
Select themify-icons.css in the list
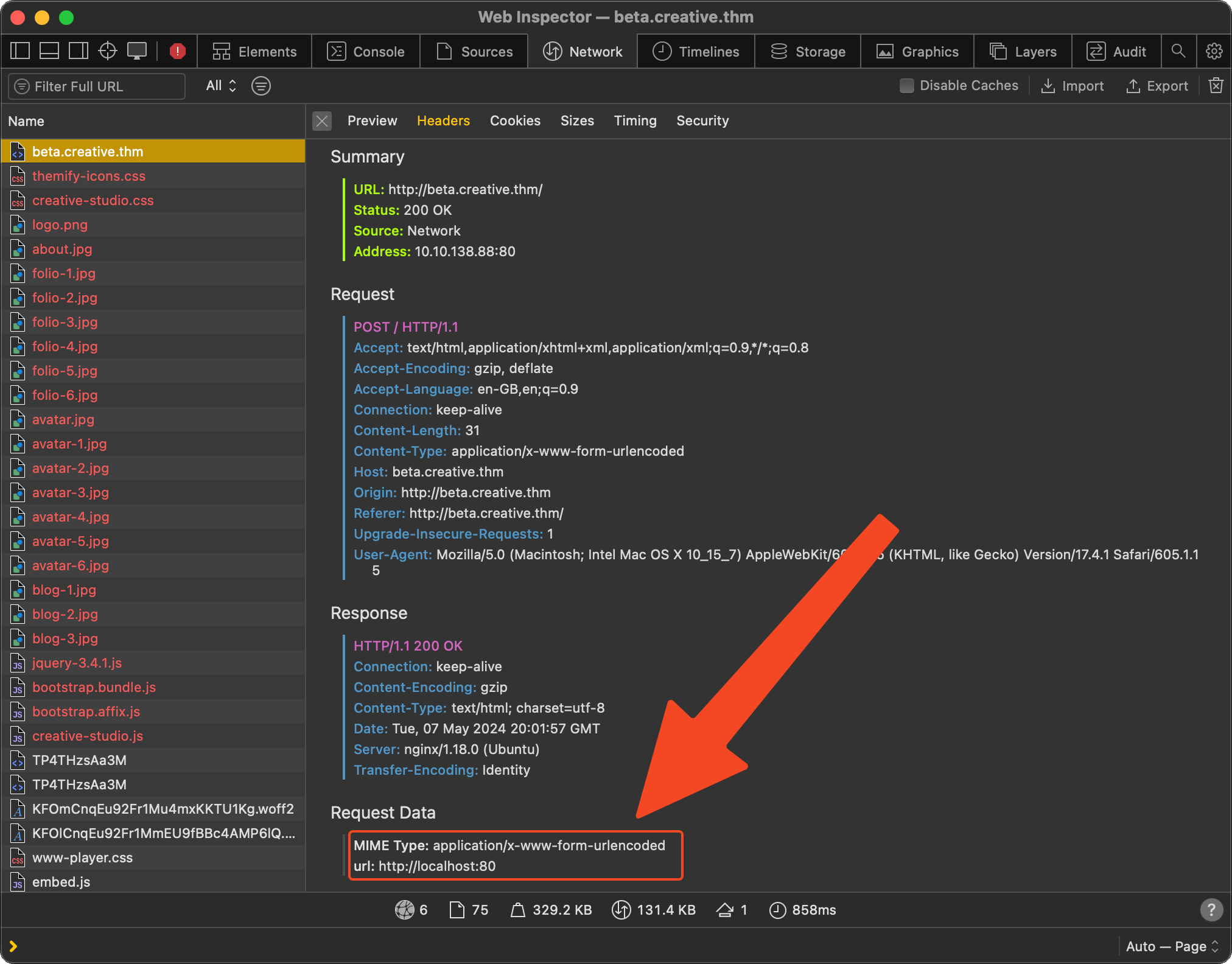153,176
